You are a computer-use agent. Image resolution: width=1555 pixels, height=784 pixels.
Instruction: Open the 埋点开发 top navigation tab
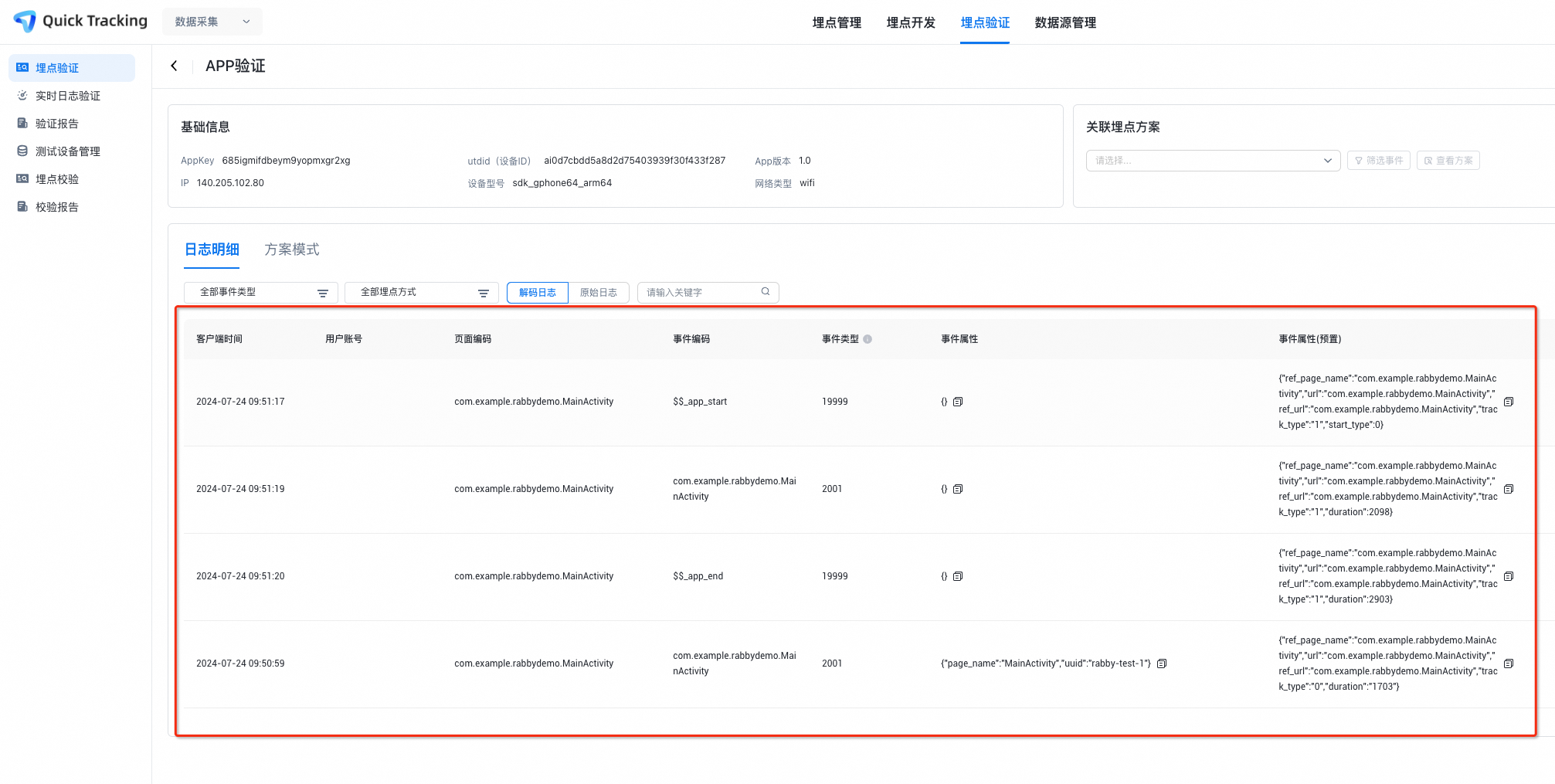(911, 23)
